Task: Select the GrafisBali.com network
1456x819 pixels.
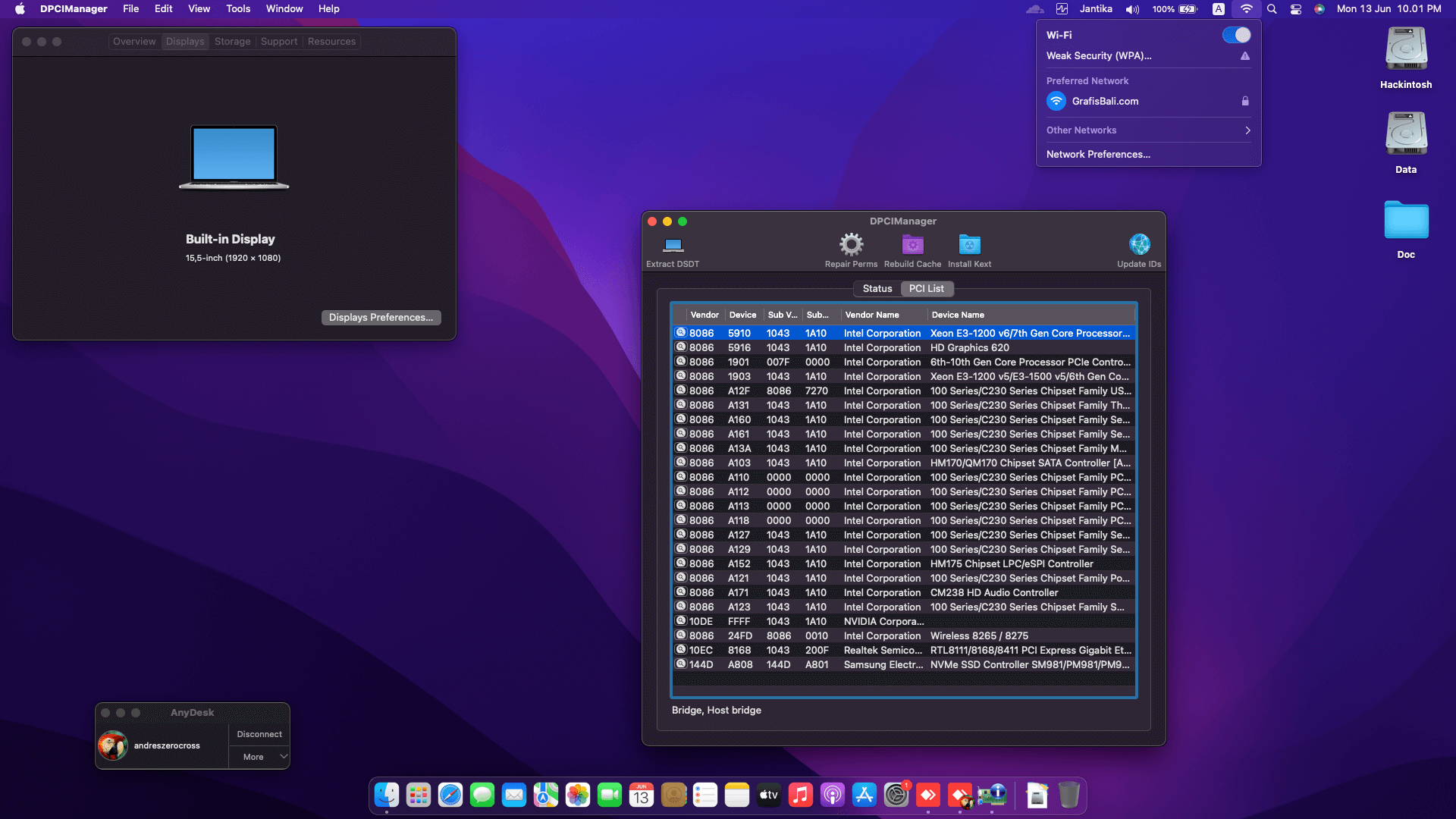Action: click(1148, 101)
